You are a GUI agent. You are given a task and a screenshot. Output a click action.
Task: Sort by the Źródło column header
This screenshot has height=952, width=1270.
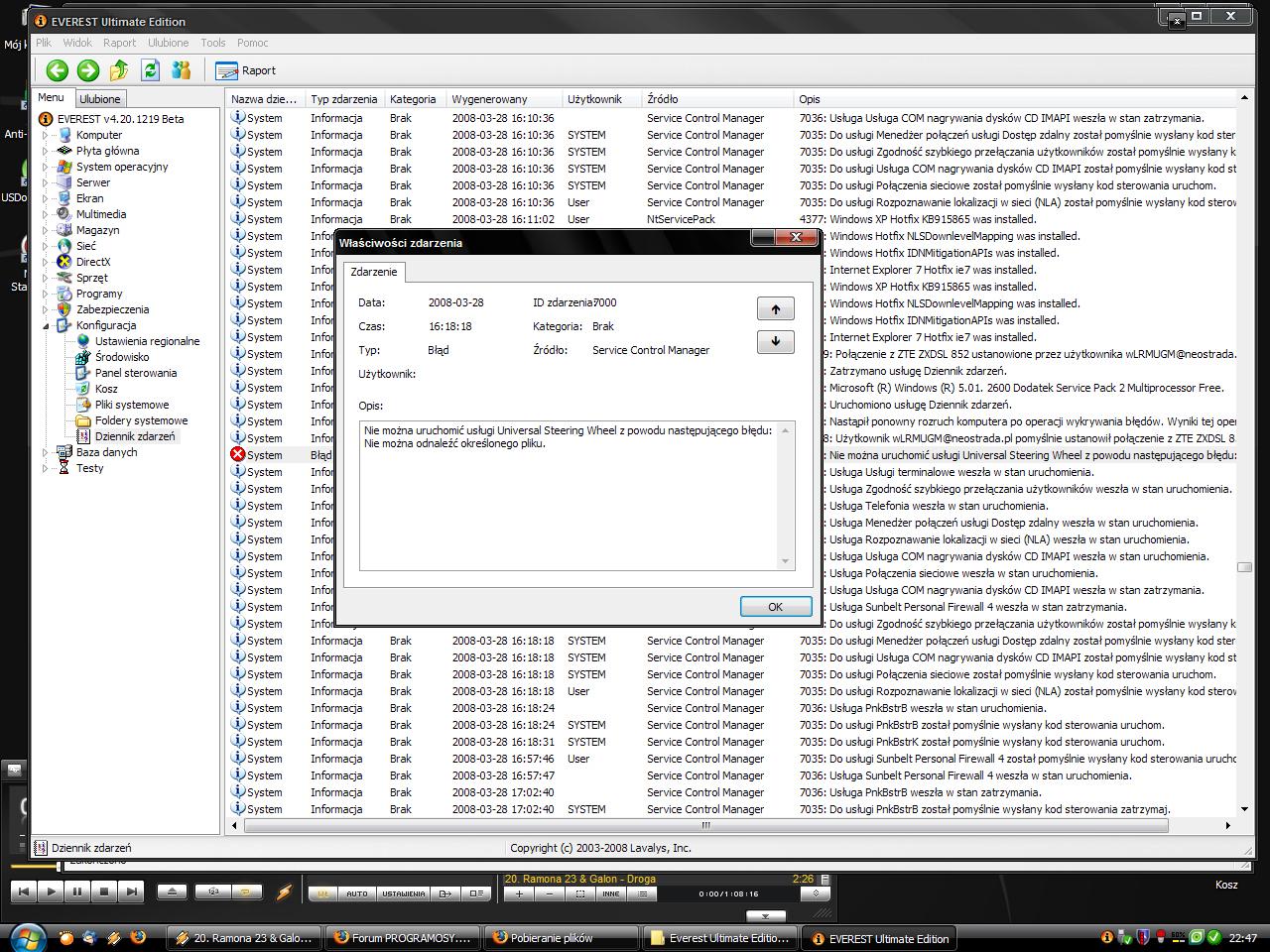tap(717, 99)
